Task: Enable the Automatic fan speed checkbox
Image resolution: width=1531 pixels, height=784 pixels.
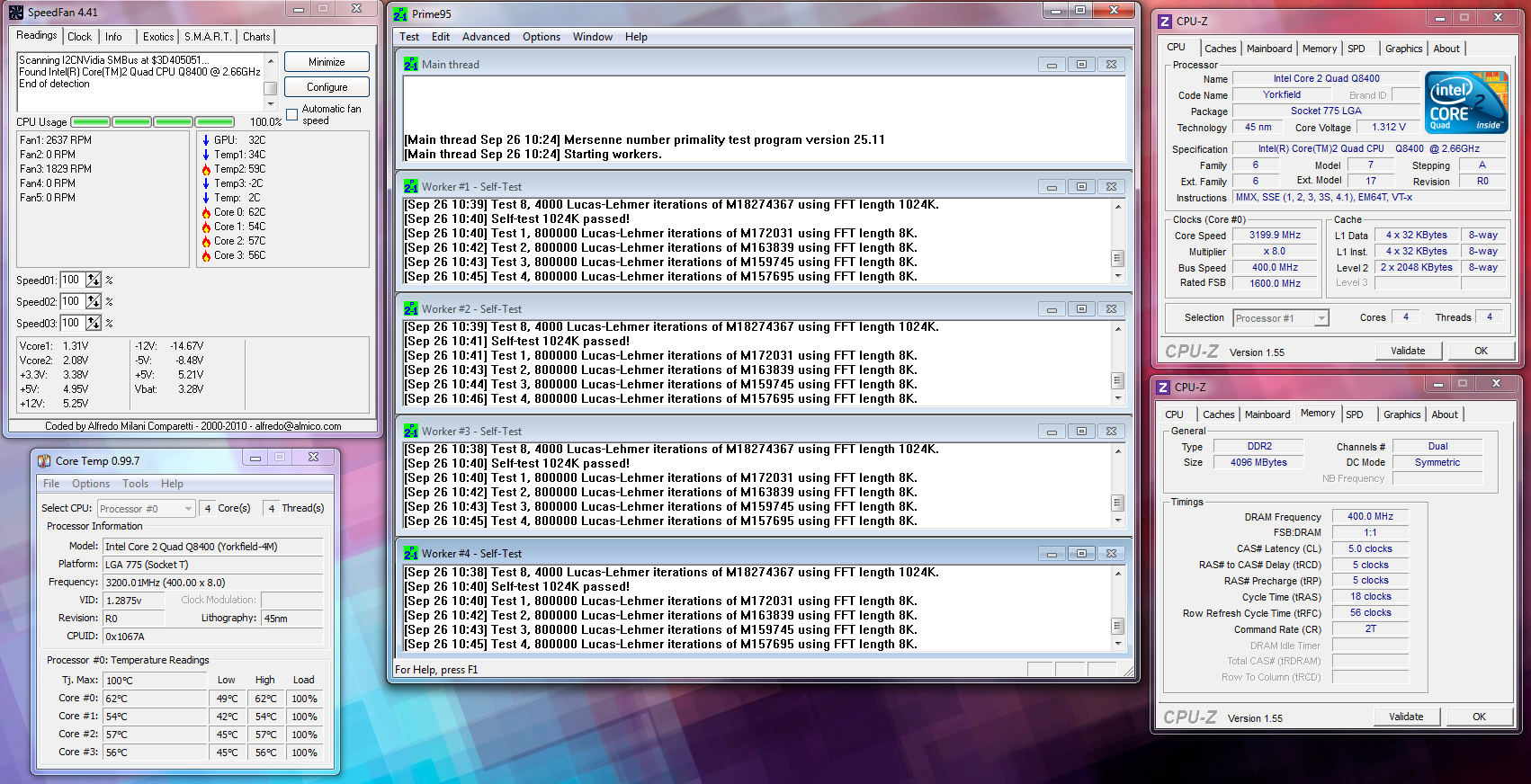Action: click(292, 114)
